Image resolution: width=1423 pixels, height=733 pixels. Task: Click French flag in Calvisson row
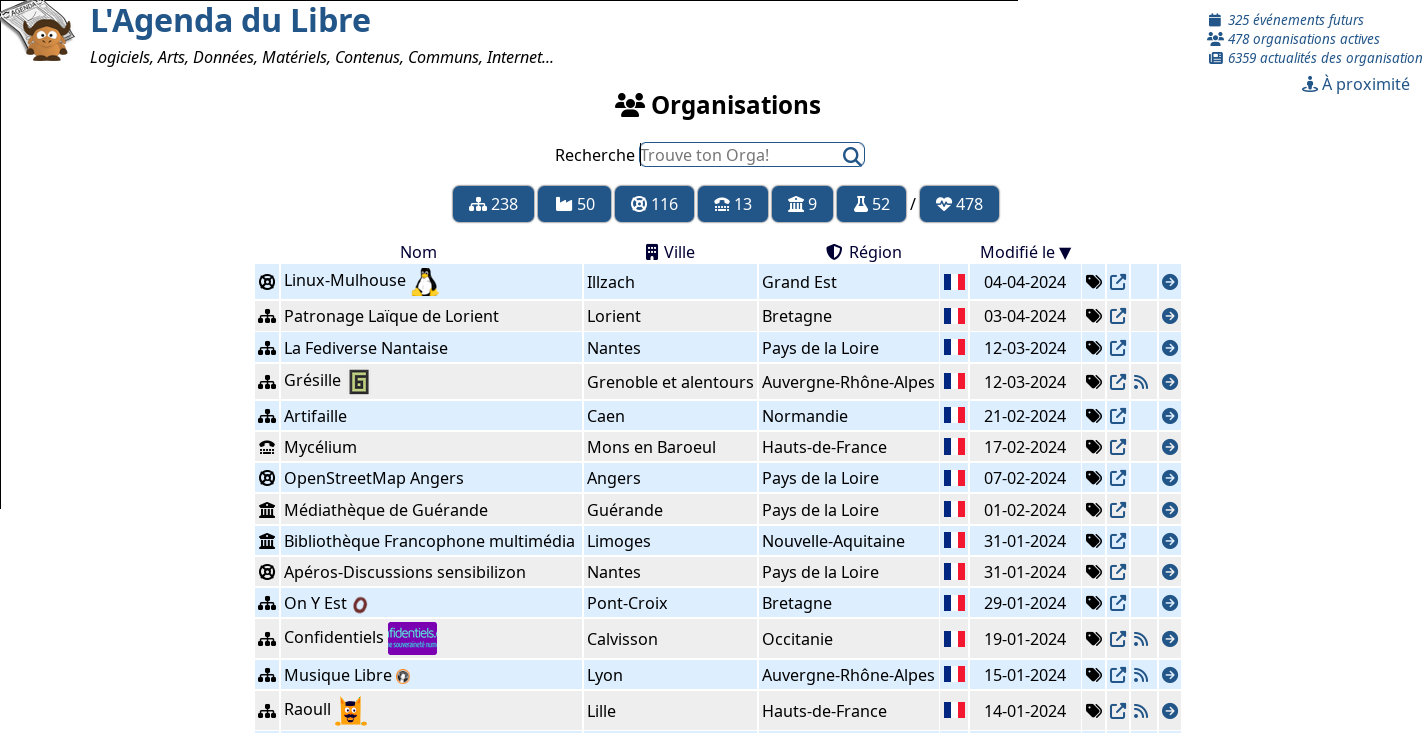coord(954,639)
